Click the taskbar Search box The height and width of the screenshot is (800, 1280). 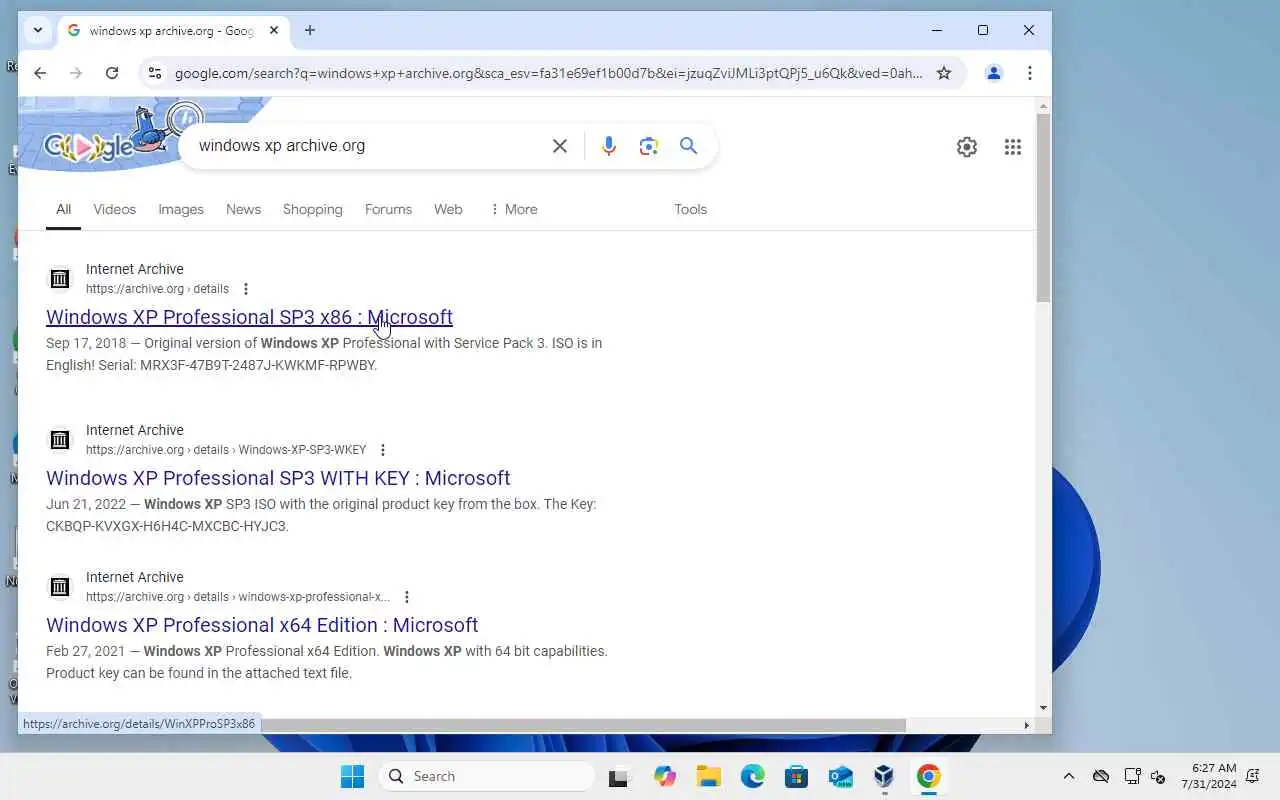click(487, 776)
